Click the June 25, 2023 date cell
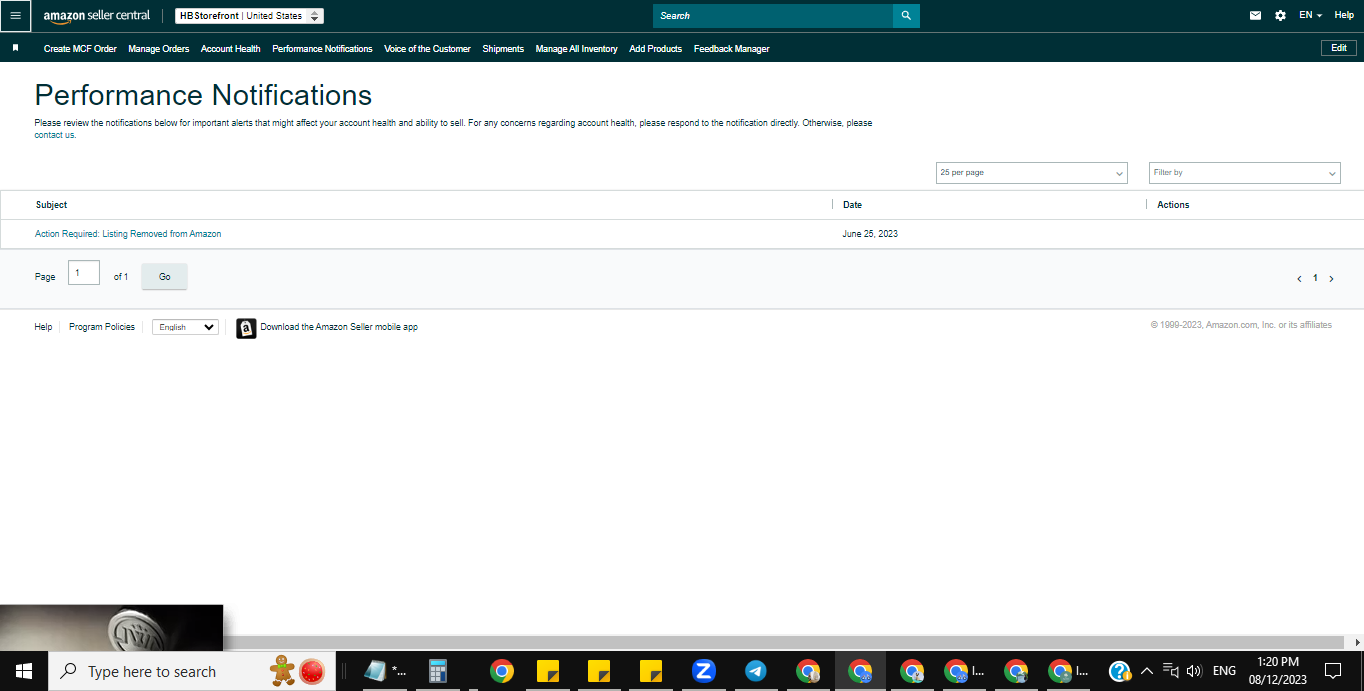1364x691 pixels. pyautogui.click(x=870, y=234)
